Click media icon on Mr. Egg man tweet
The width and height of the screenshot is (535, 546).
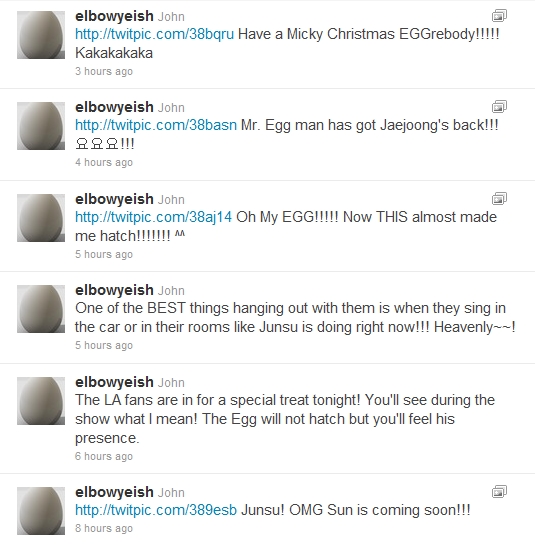click(499, 107)
